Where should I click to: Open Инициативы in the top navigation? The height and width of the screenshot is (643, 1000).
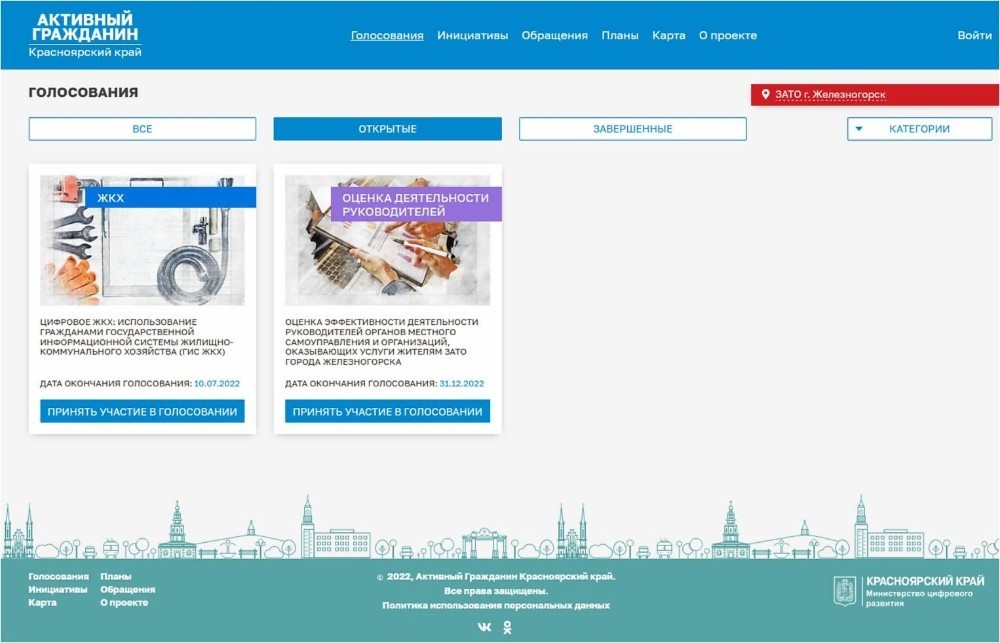(472, 35)
